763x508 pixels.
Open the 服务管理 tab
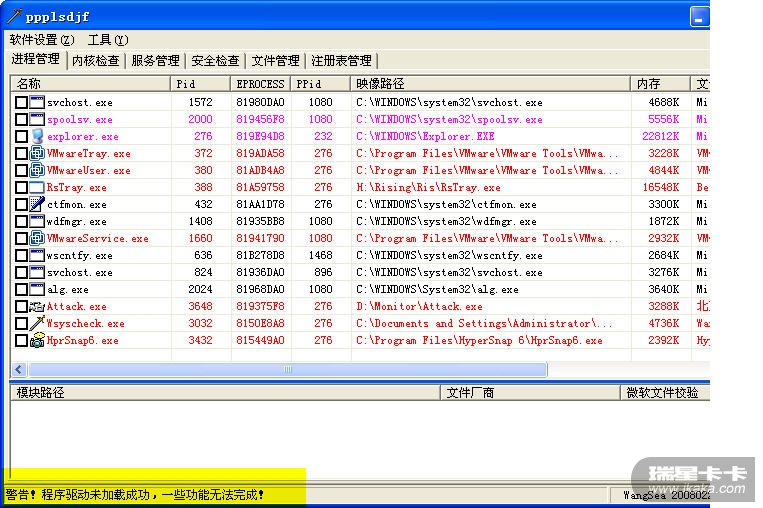point(156,61)
